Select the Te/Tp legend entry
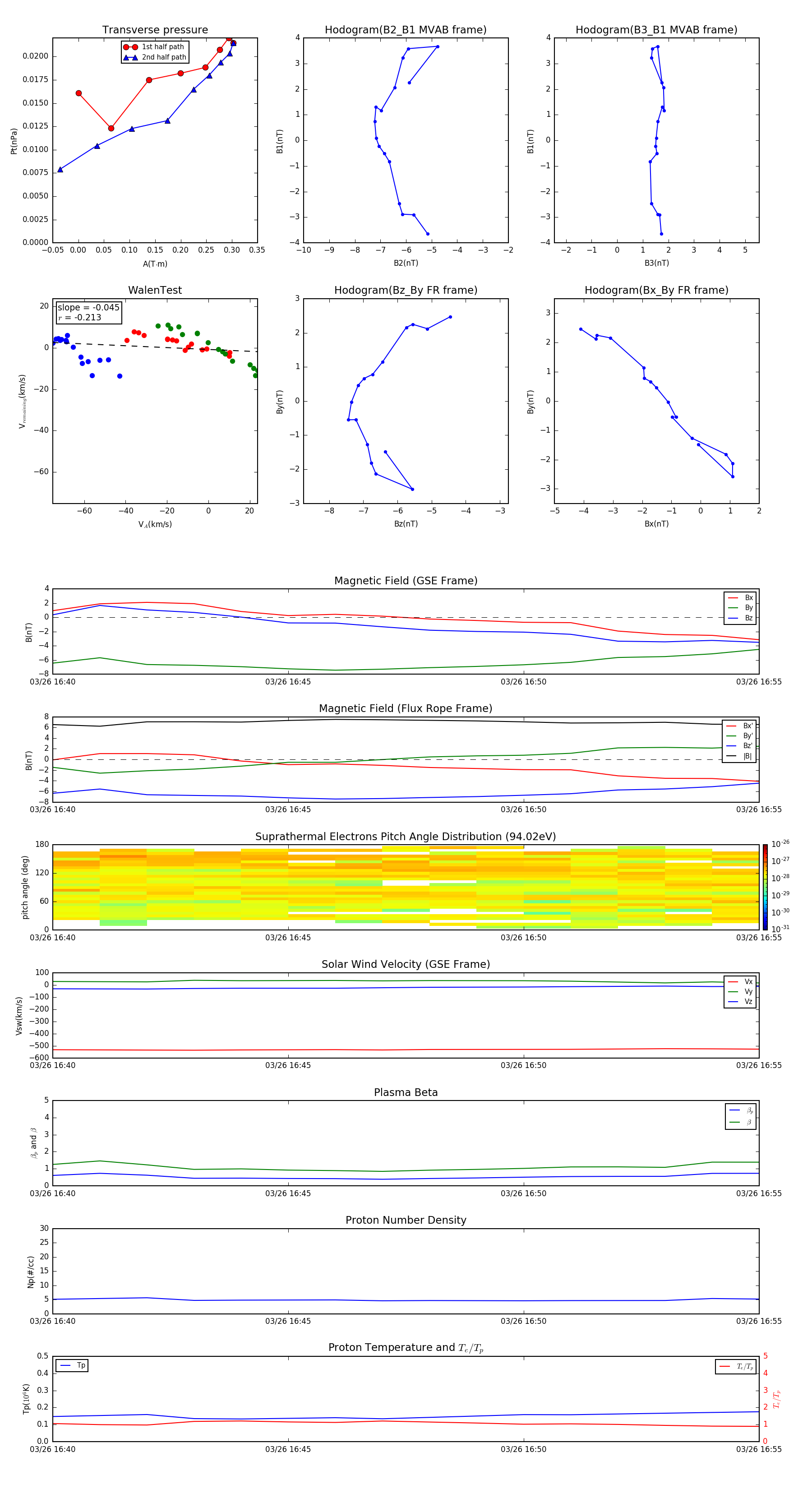This screenshot has height=1489, width=812. pos(736,1366)
